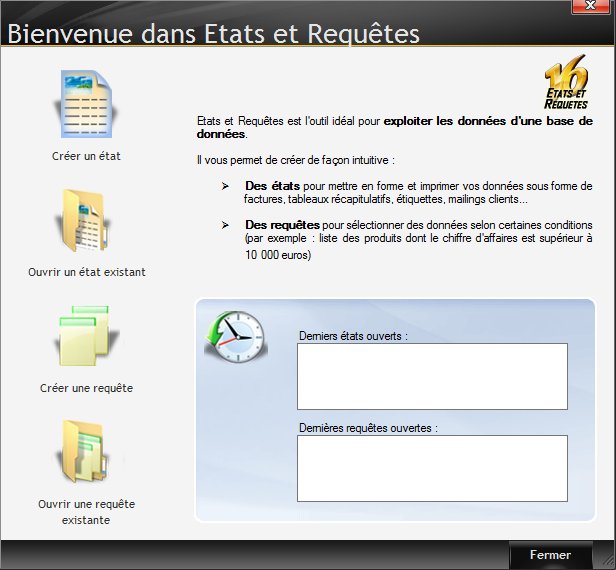
Task: Select the Créer une requête label
Action: pos(86,388)
